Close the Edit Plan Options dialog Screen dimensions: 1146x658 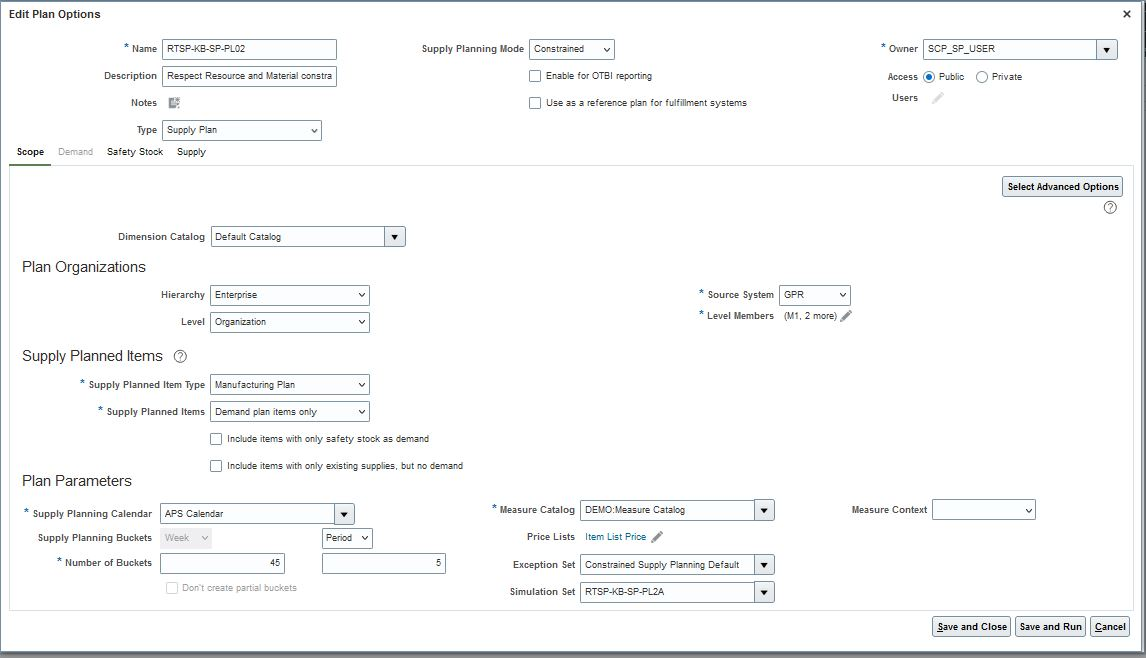pos(1126,14)
